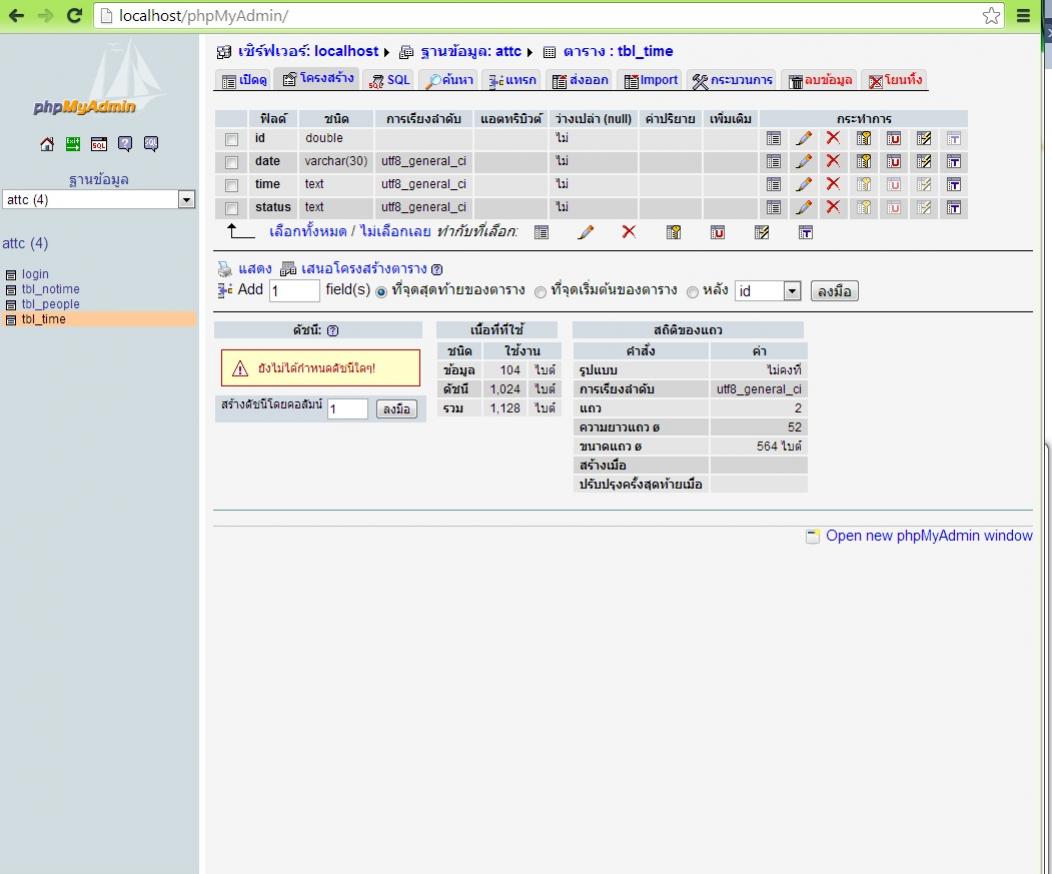This screenshot has height=874, width=1052.
Task: Open the attc (4) database dropdown
Action: (x=99, y=199)
